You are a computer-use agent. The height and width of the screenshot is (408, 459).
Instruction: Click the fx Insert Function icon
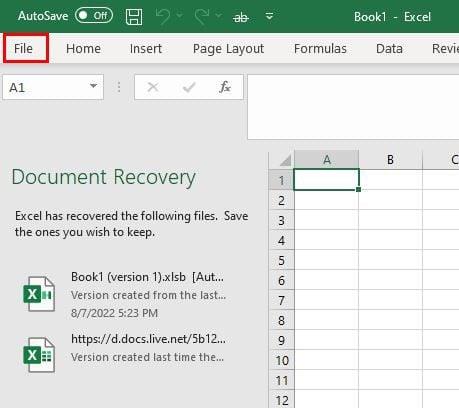[x=225, y=87]
